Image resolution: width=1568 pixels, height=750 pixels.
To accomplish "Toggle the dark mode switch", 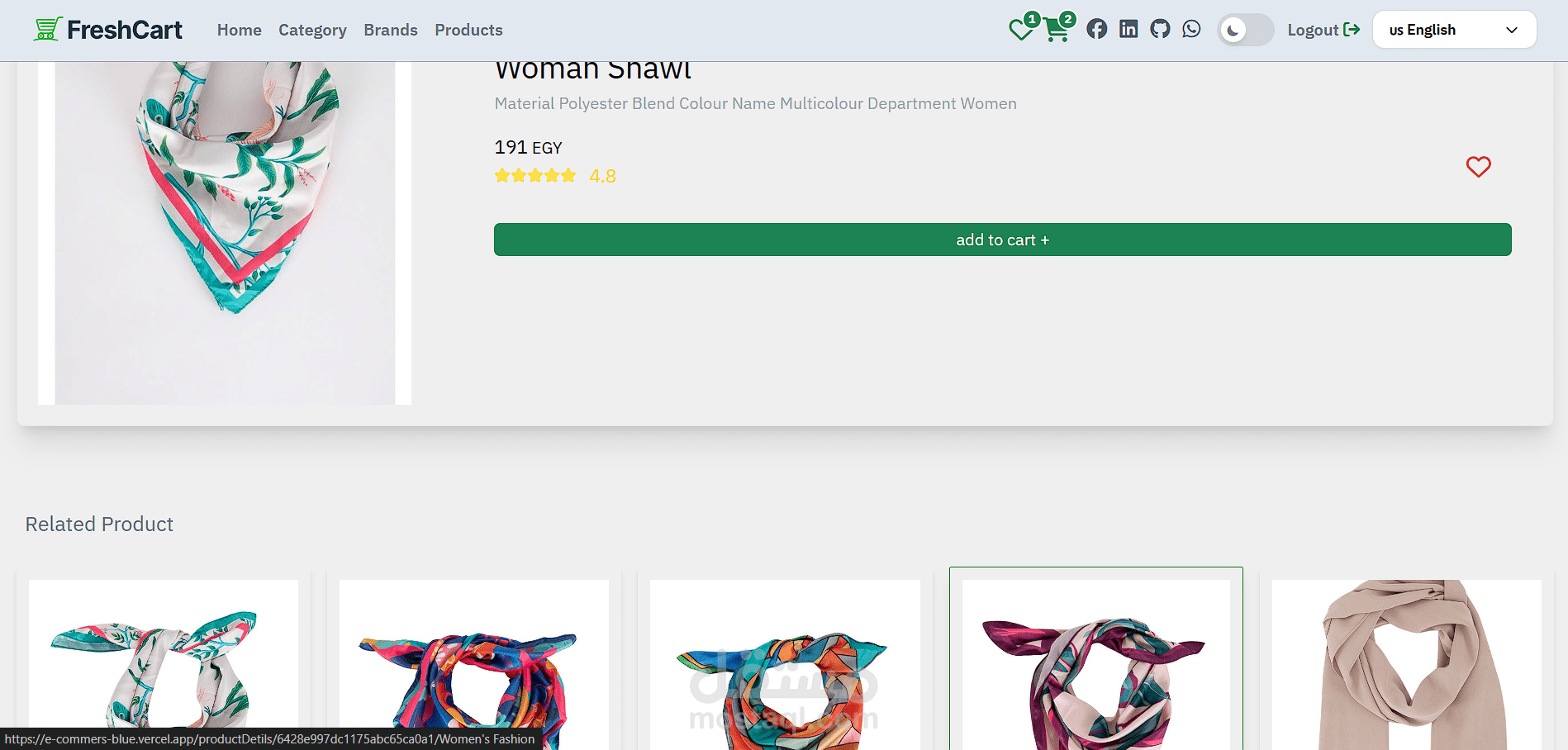I will click(x=1245, y=31).
